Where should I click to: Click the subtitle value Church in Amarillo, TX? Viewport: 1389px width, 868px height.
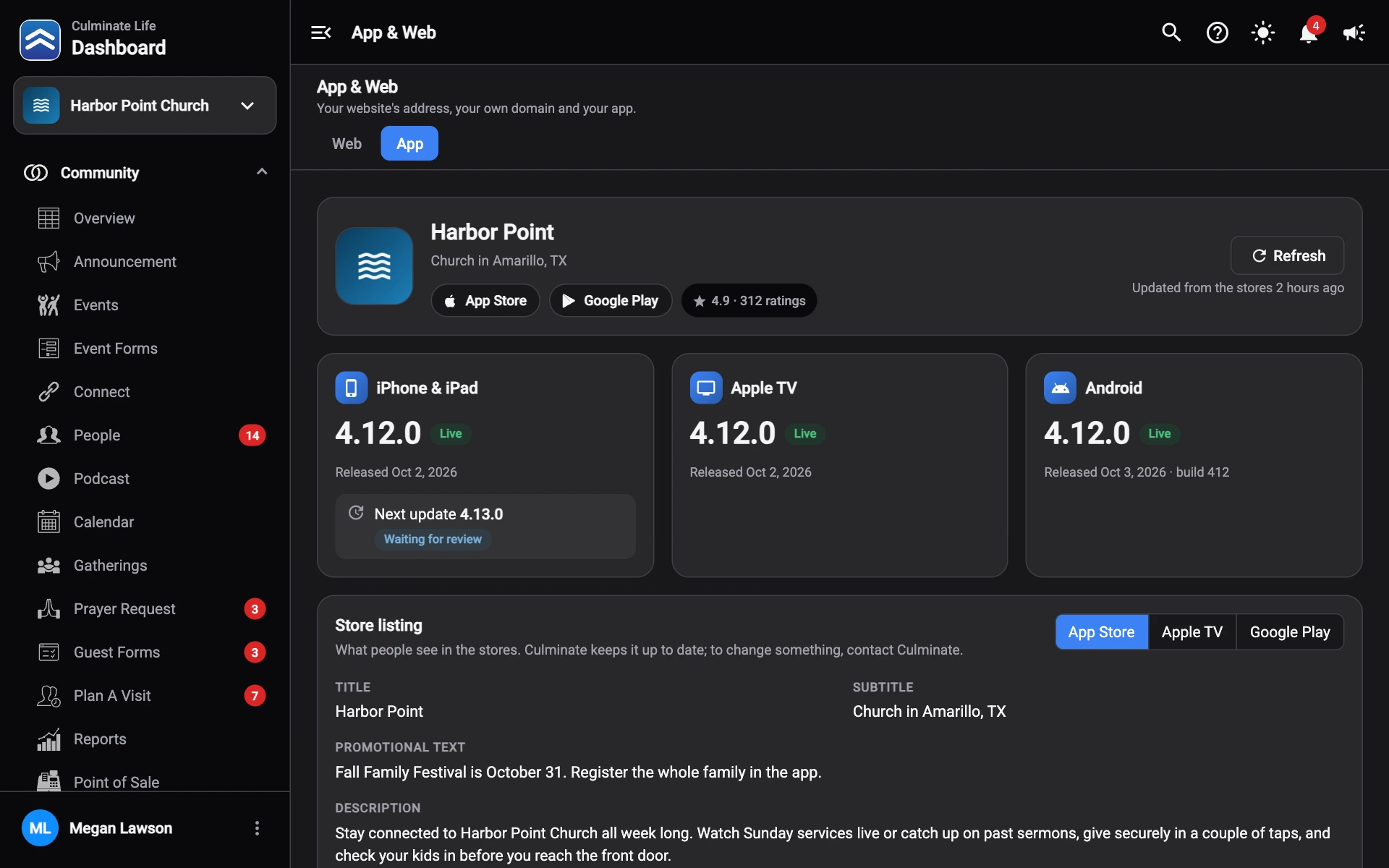click(929, 712)
